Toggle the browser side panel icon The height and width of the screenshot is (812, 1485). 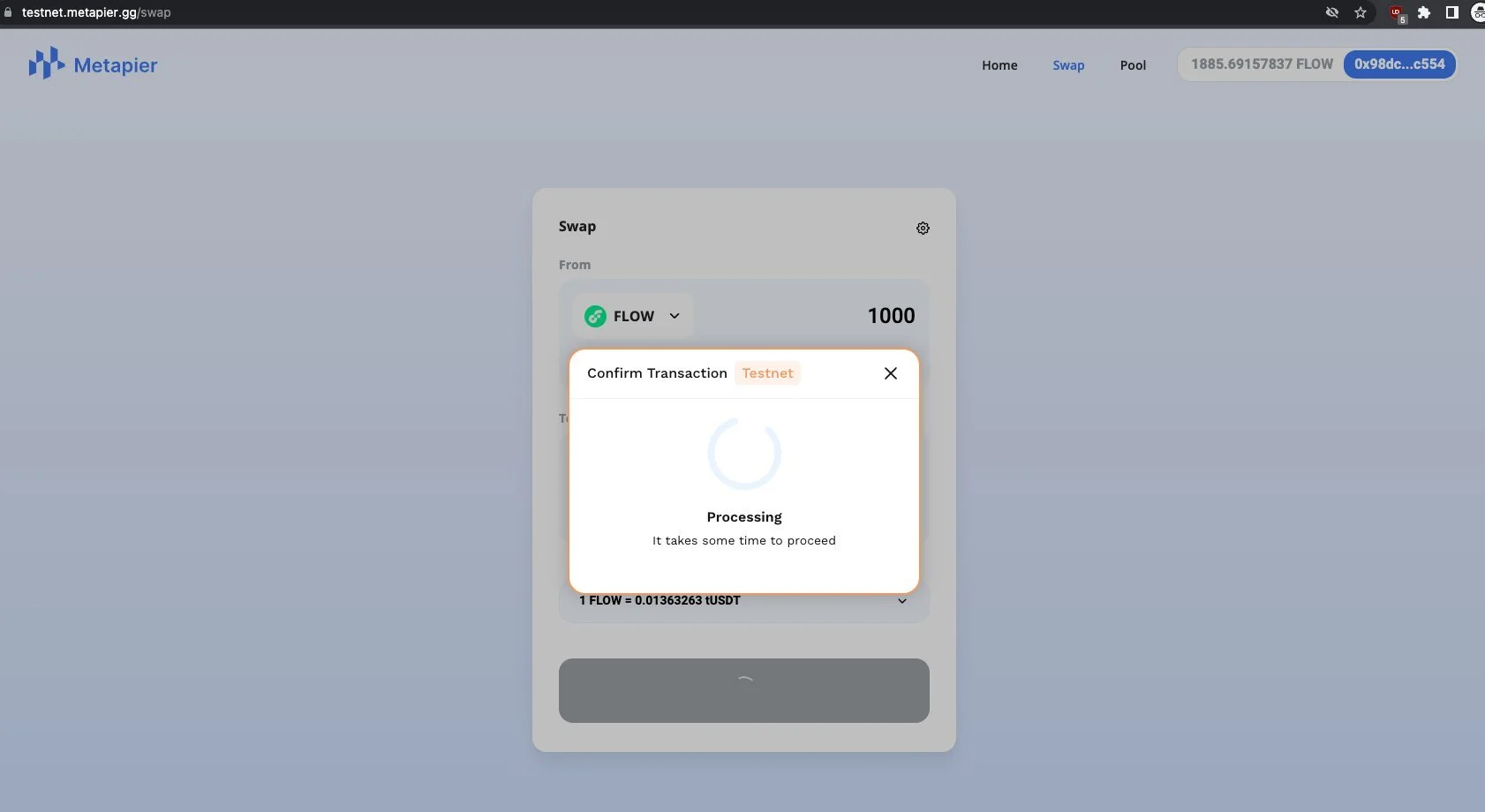tap(1451, 12)
